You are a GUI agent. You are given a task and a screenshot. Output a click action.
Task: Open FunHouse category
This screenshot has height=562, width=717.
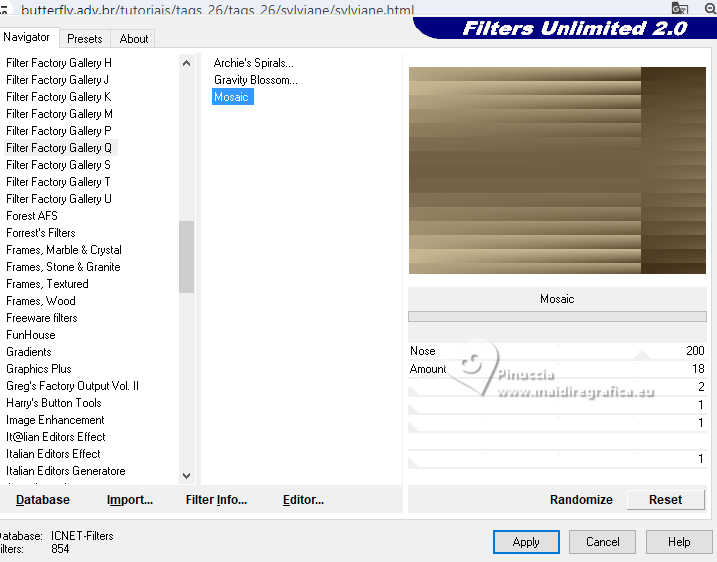(x=31, y=335)
